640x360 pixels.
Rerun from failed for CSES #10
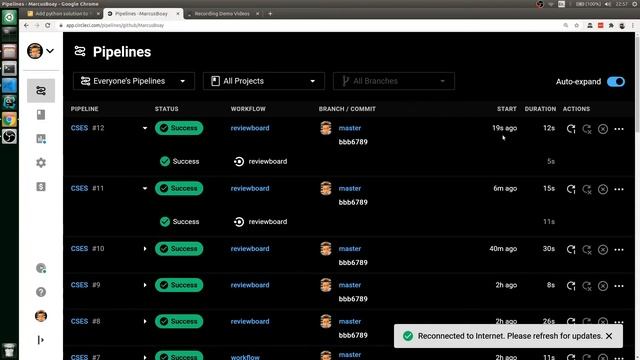[x=587, y=249]
